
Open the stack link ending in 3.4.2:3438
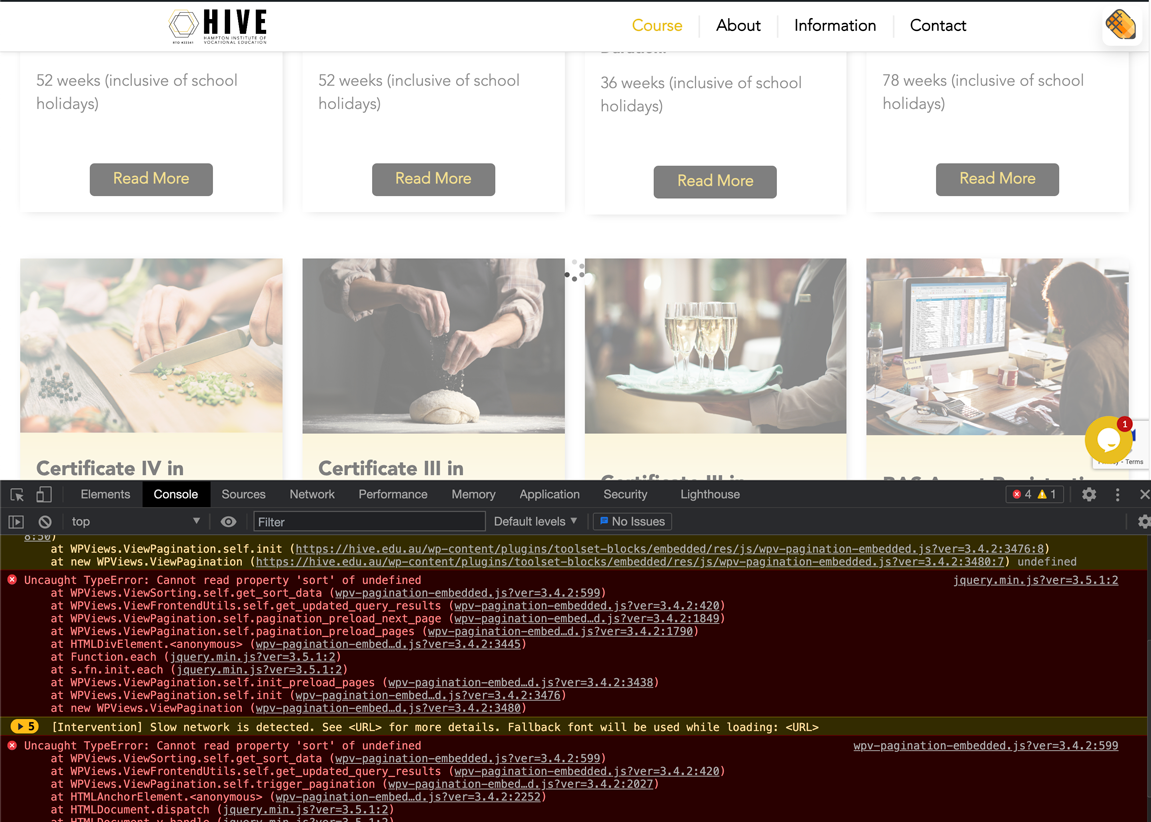click(520, 683)
